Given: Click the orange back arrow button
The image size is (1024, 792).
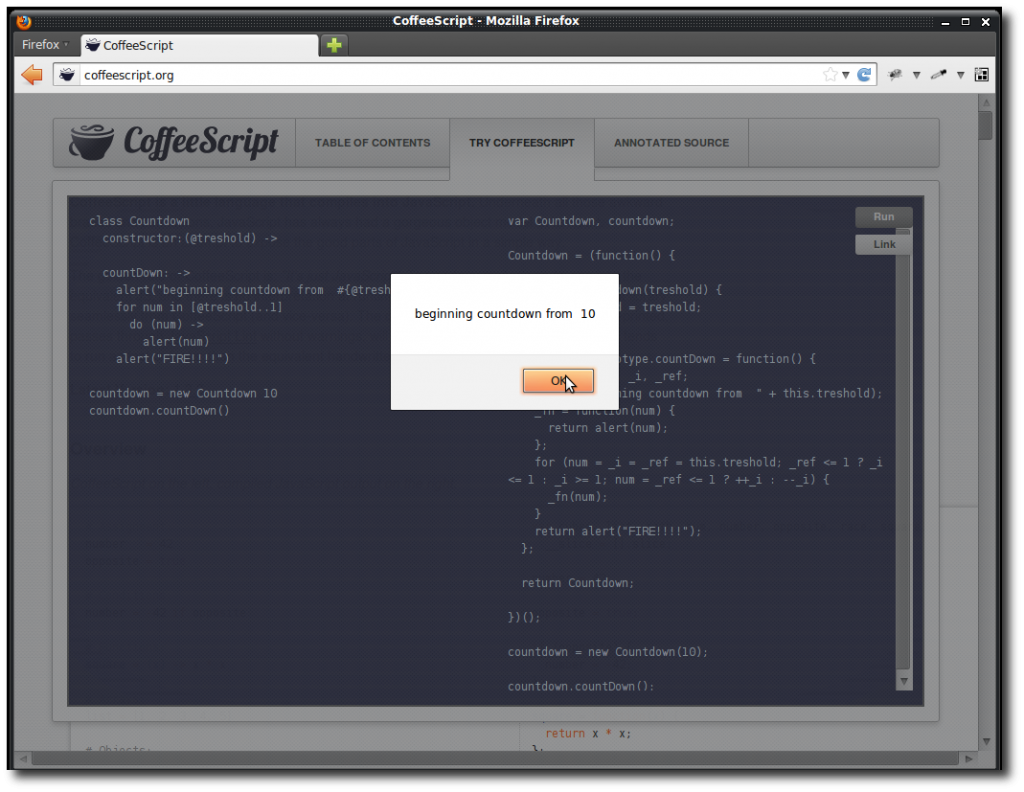Looking at the screenshot, I should pyautogui.click(x=32, y=75).
